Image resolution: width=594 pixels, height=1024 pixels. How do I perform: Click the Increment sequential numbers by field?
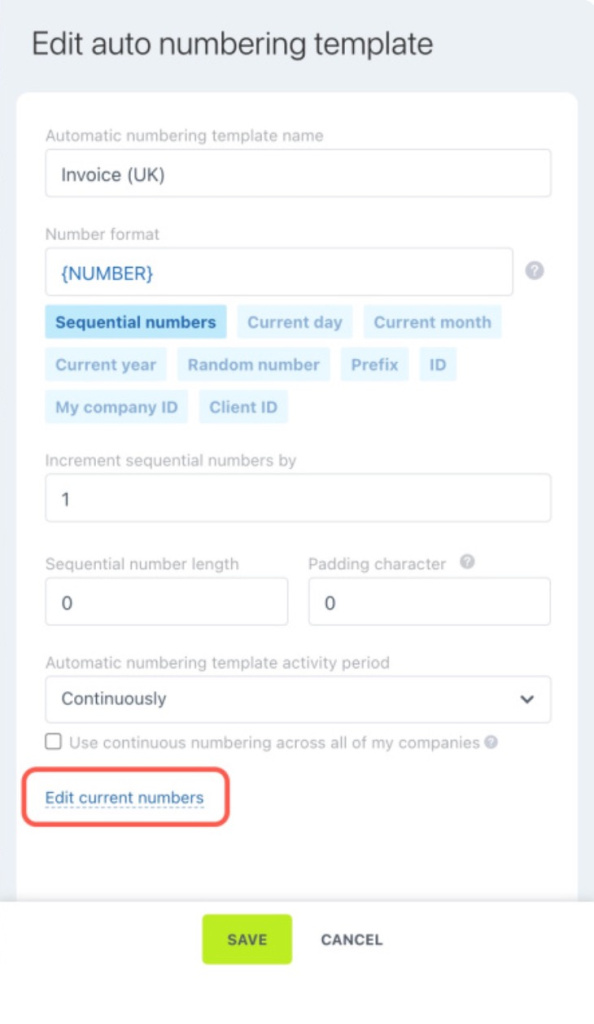click(298, 498)
